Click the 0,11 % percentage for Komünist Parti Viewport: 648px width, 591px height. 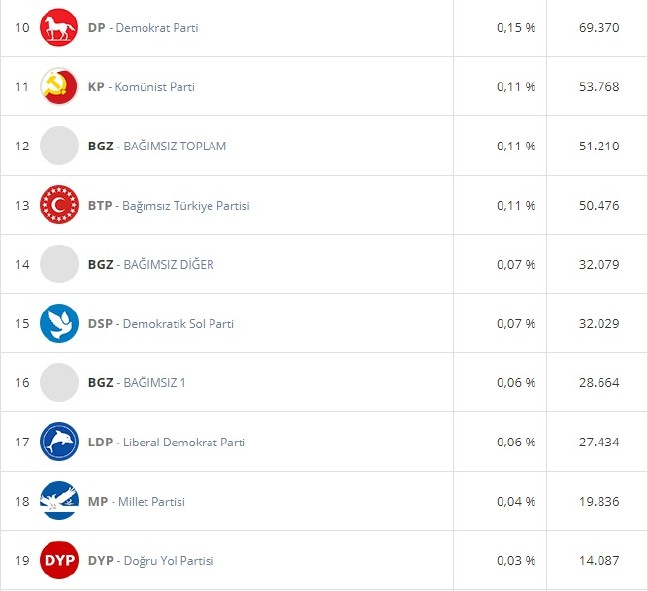pyautogui.click(x=515, y=87)
